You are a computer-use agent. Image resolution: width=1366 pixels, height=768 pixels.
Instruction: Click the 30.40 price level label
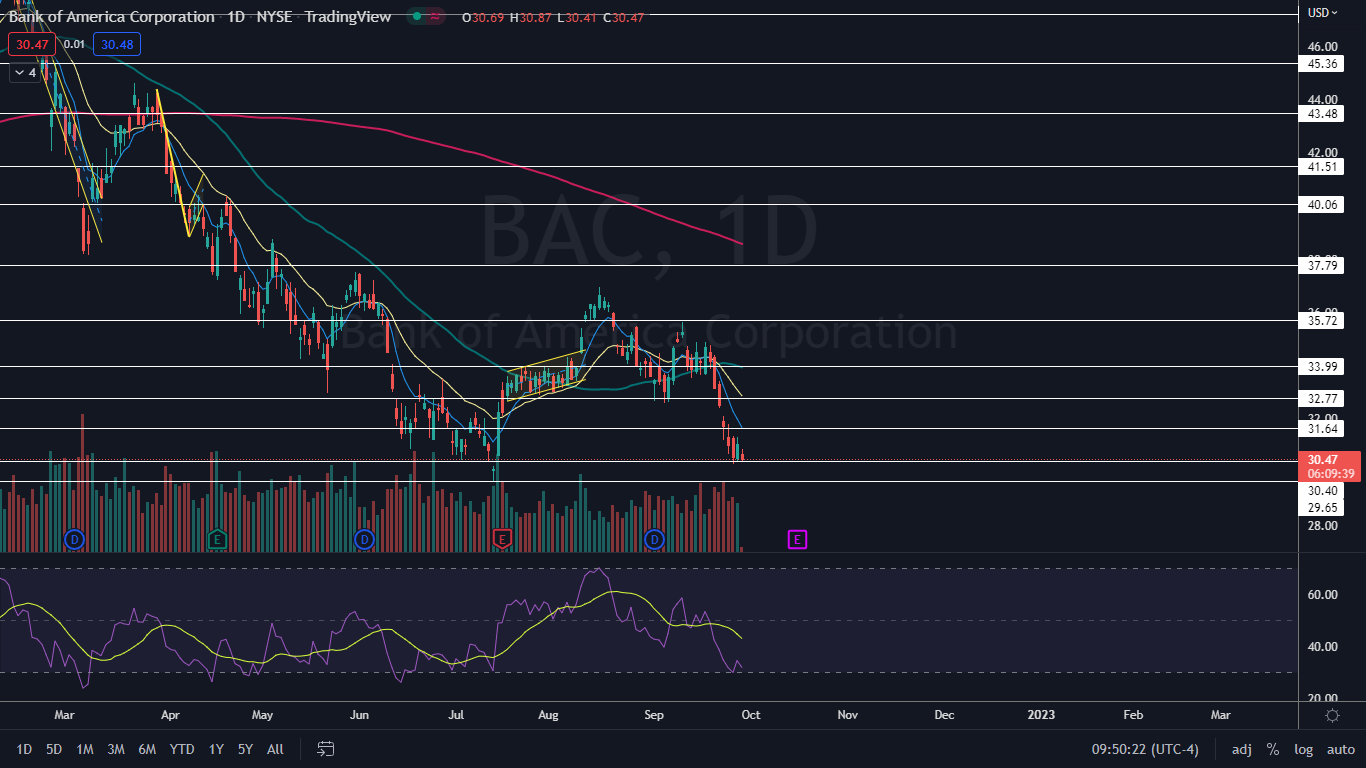point(1323,491)
